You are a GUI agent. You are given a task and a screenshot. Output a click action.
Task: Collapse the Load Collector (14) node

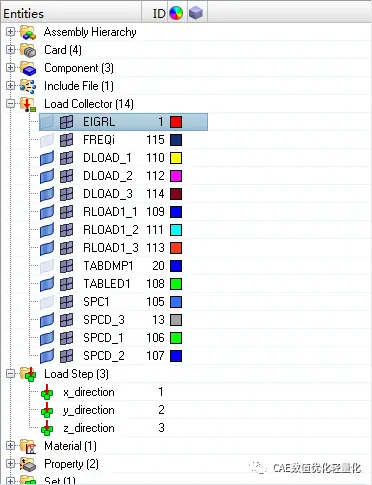[10, 104]
